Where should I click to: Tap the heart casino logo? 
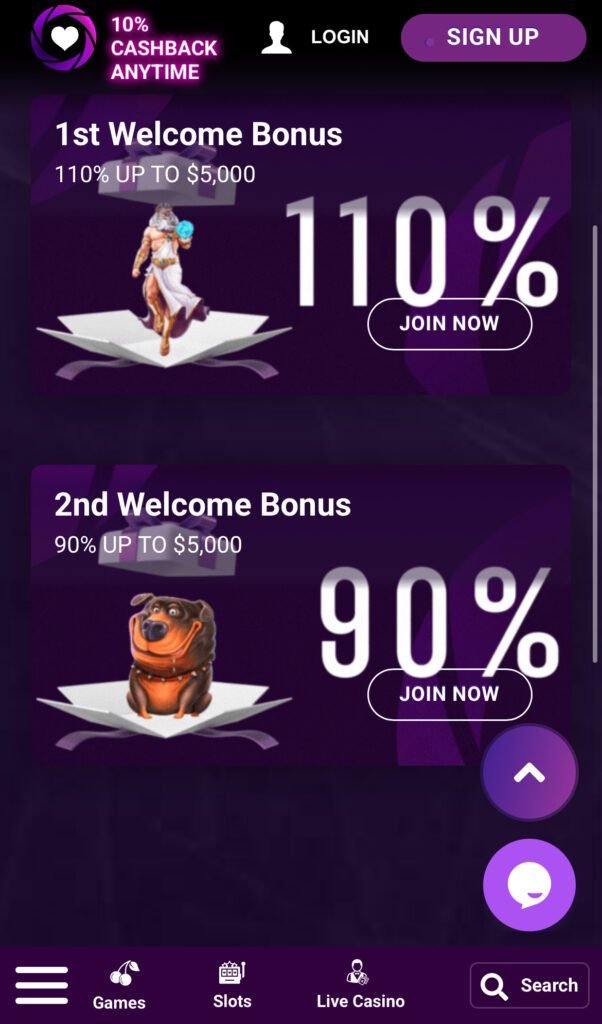coord(63,38)
